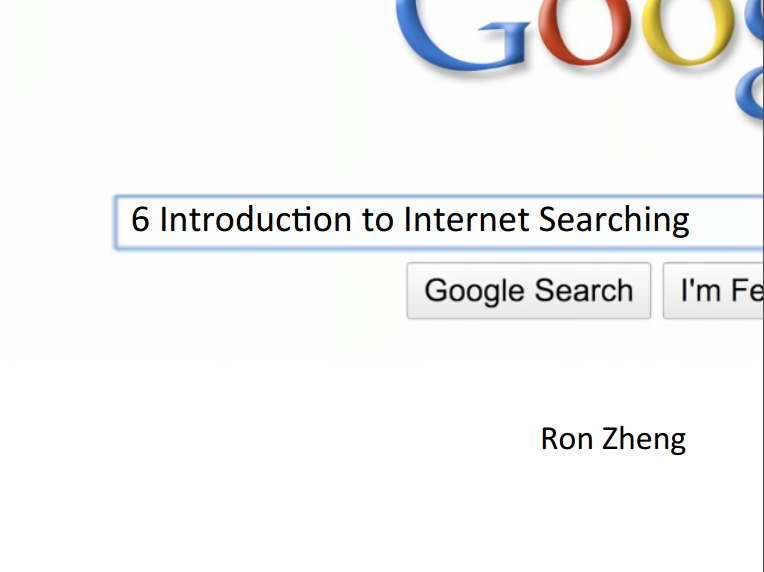Click the blank start of search box before 6
Image resolution: width=764 pixels, height=572 pixels.
[124, 222]
